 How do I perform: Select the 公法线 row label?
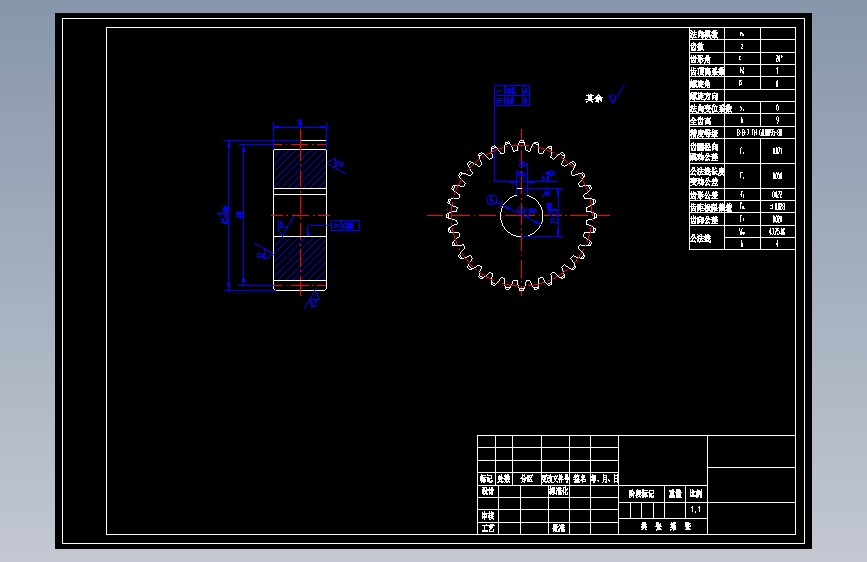[700, 238]
